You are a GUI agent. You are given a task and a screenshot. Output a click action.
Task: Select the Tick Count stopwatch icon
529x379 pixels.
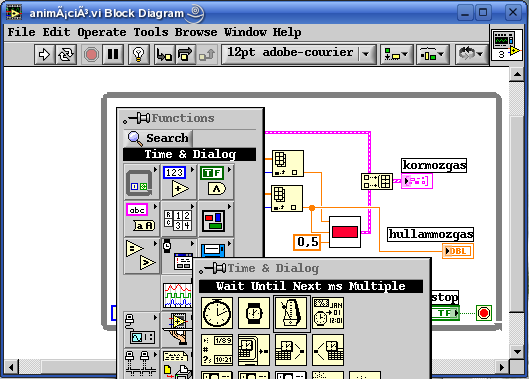(x=217, y=313)
